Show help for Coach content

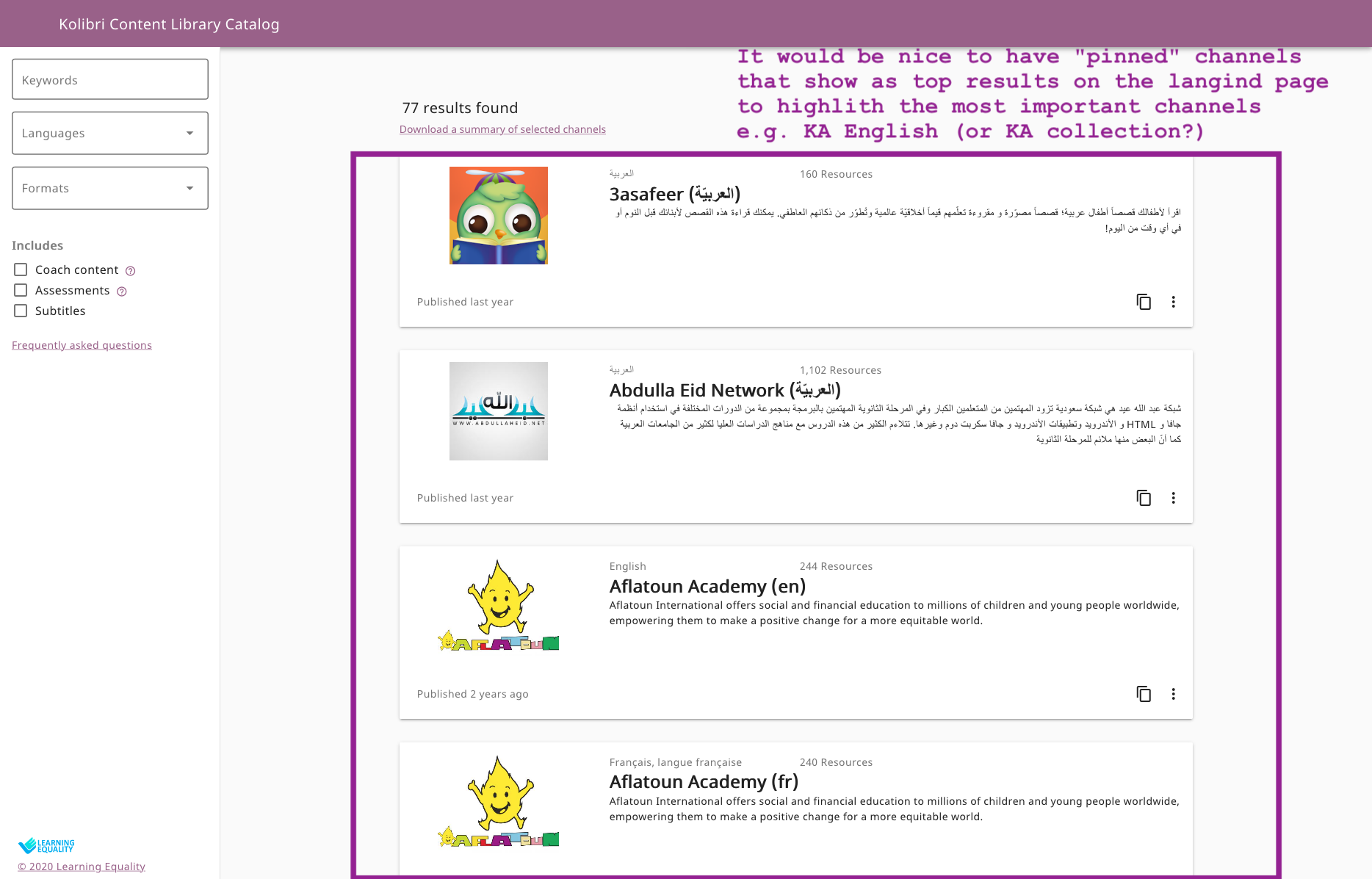point(130,271)
